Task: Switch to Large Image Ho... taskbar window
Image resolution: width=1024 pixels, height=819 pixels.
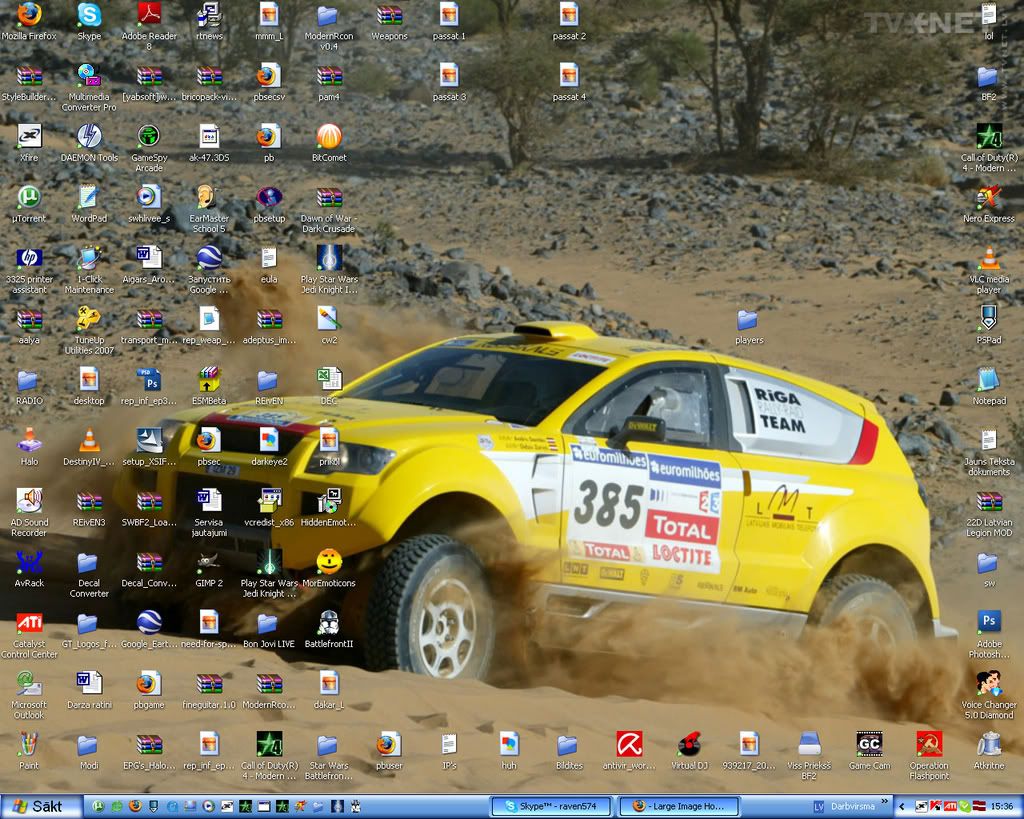Action: pyautogui.click(x=678, y=807)
